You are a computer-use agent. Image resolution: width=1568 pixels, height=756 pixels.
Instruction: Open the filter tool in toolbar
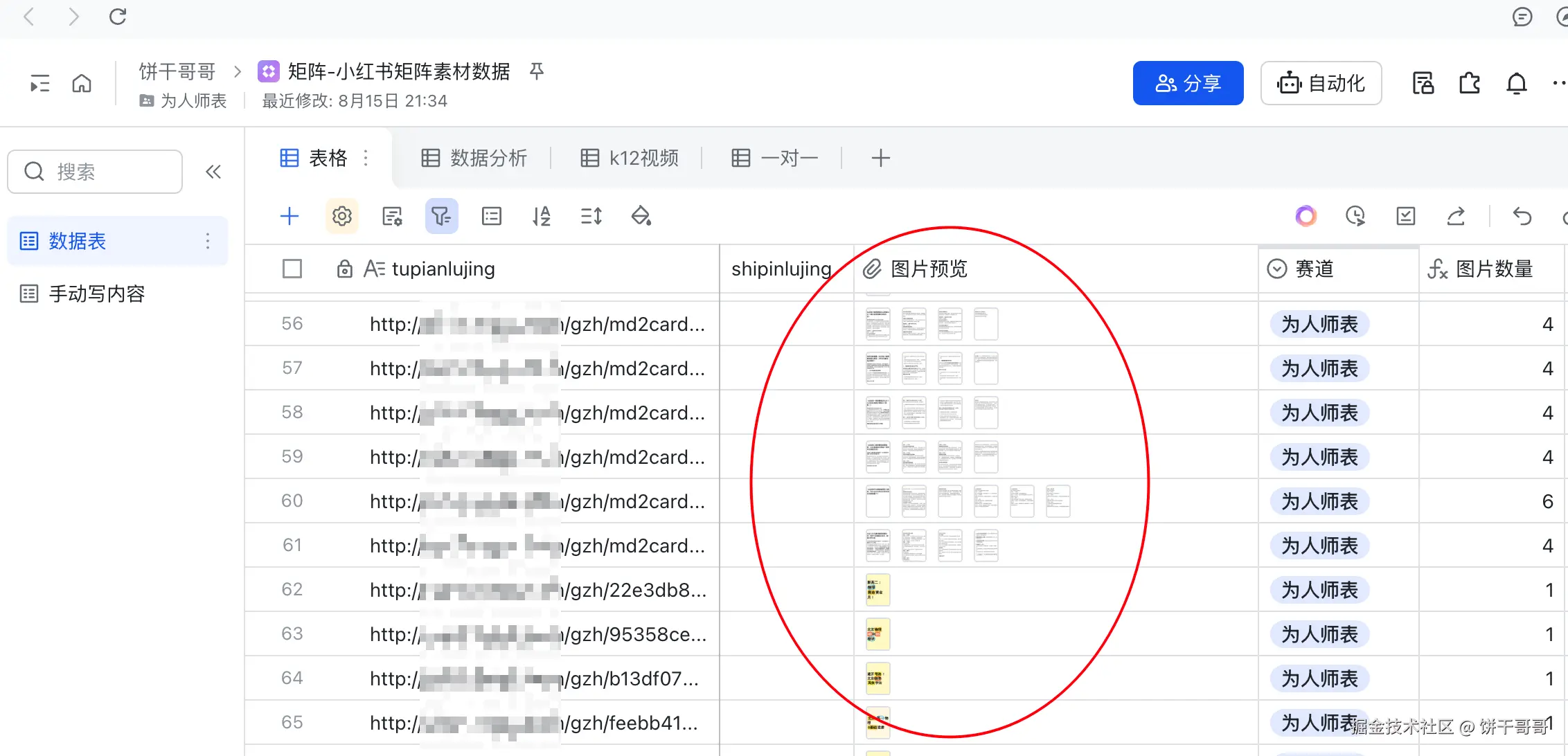click(x=441, y=217)
